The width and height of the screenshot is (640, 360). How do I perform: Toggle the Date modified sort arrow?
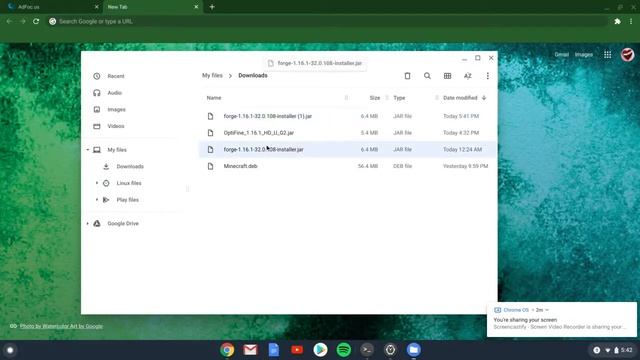click(484, 98)
